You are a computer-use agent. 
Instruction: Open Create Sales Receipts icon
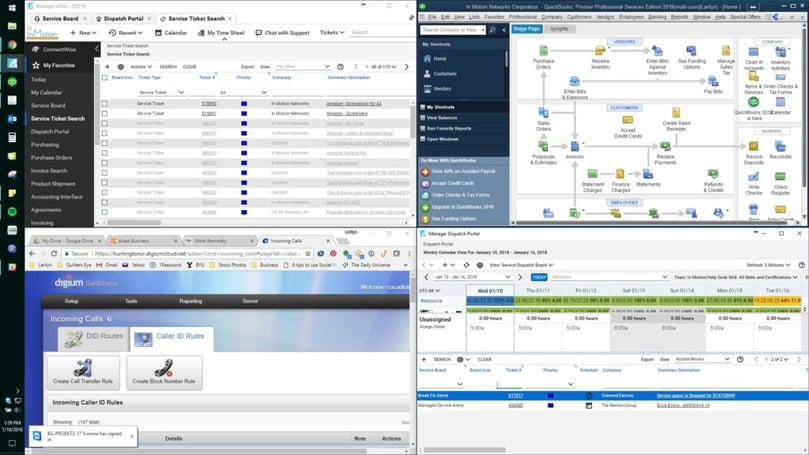pyautogui.click(x=676, y=112)
